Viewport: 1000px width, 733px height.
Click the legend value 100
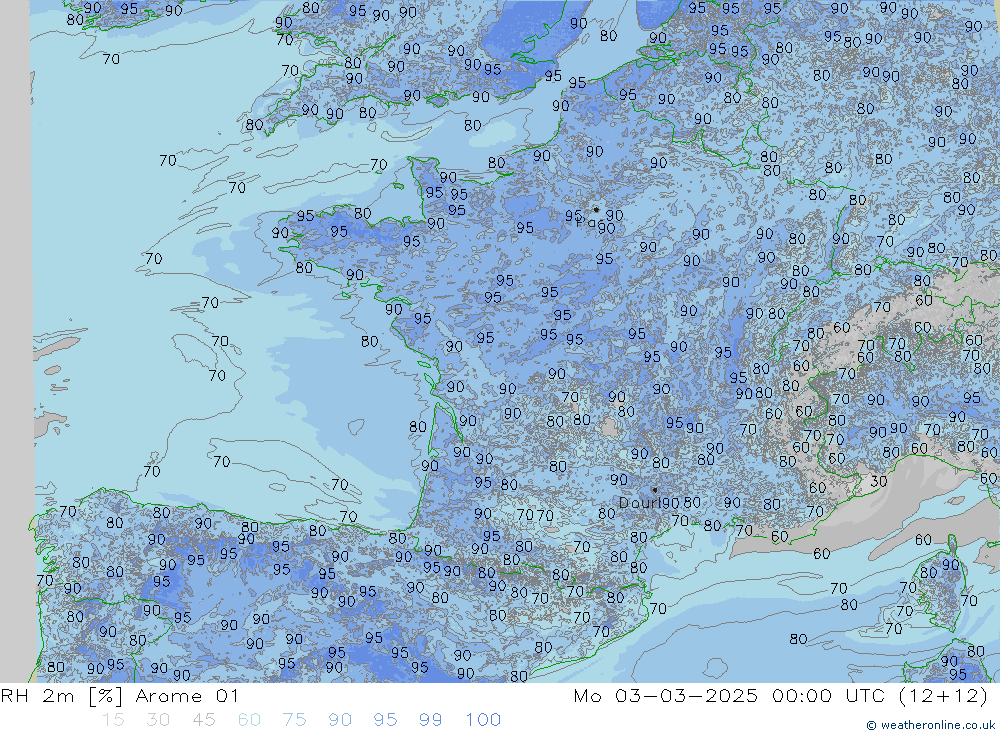(x=483, y=720)
